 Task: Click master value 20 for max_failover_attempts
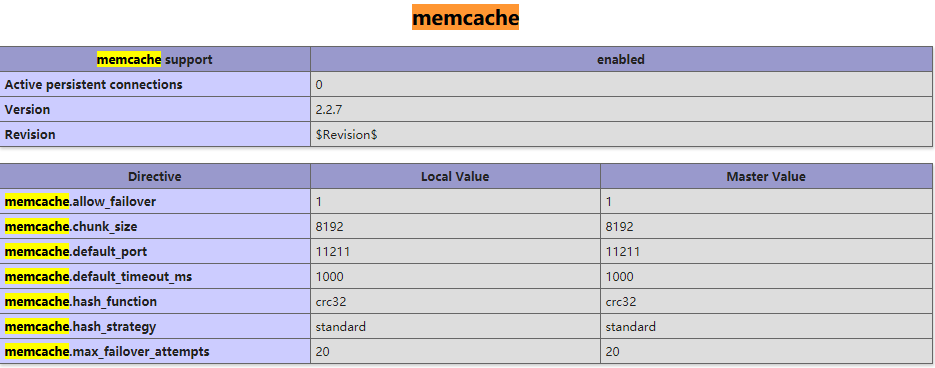click(612, 352)
